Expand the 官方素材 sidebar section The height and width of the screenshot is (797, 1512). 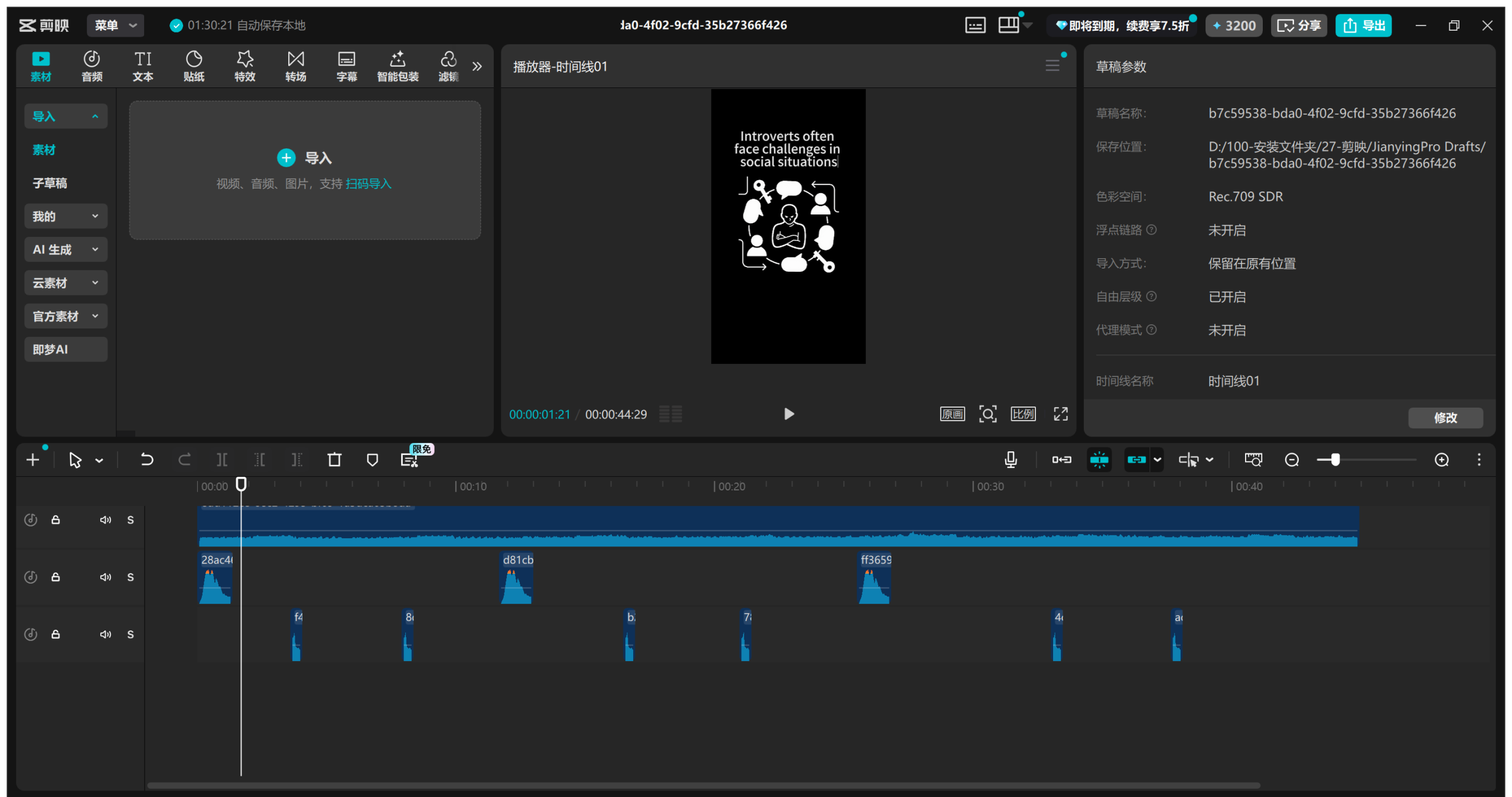[x=66, y=316]
